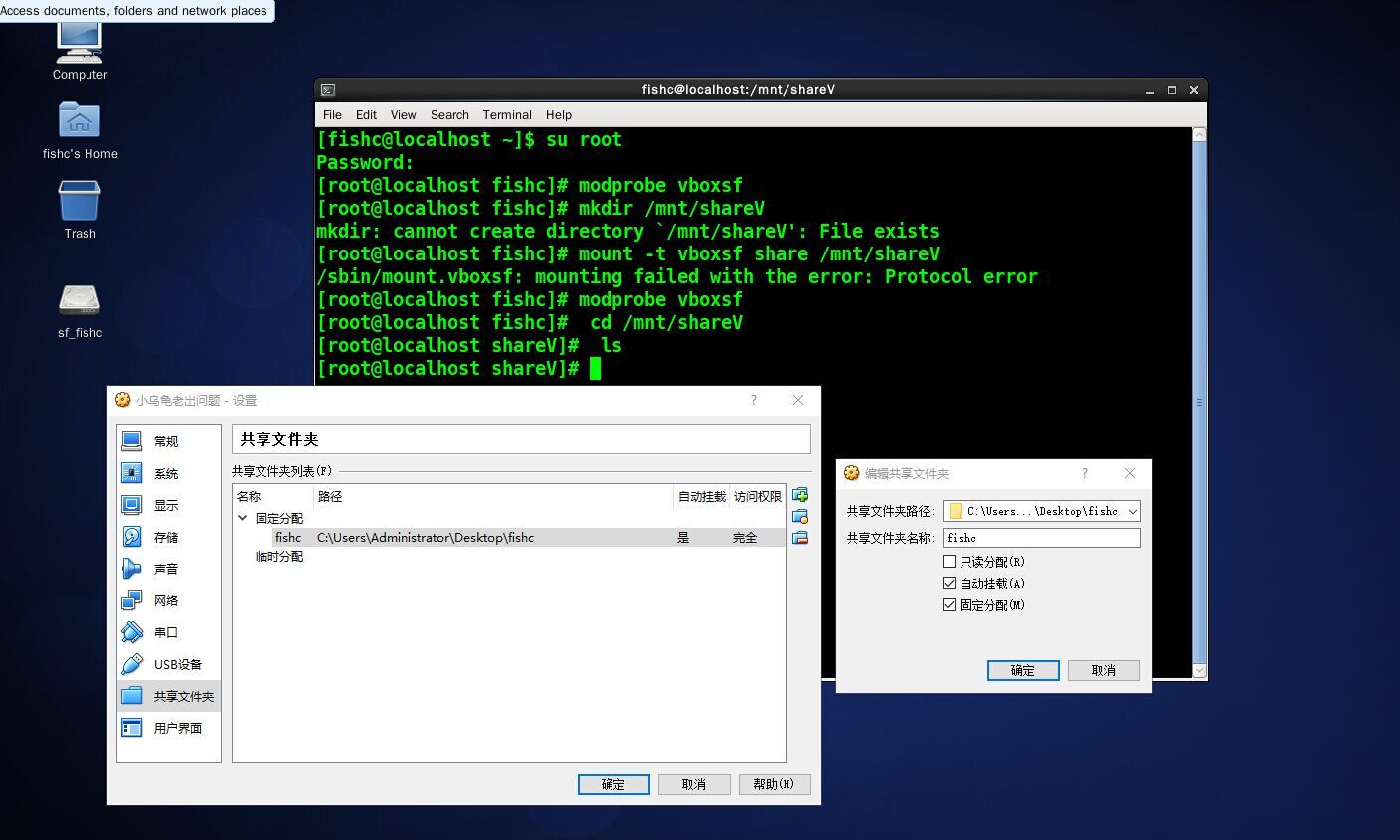The height and width of the screenshot is (840, 1400).
Task: Click the terminal scrollbar up arrow
Action: (1199, 134)
